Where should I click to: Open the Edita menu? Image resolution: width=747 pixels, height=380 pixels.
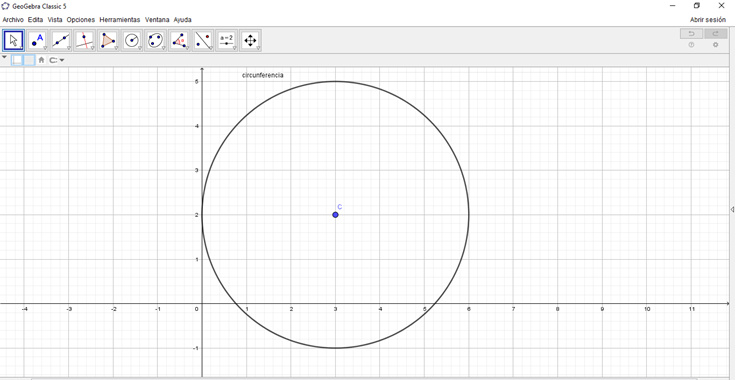click(x=35, y=20)
